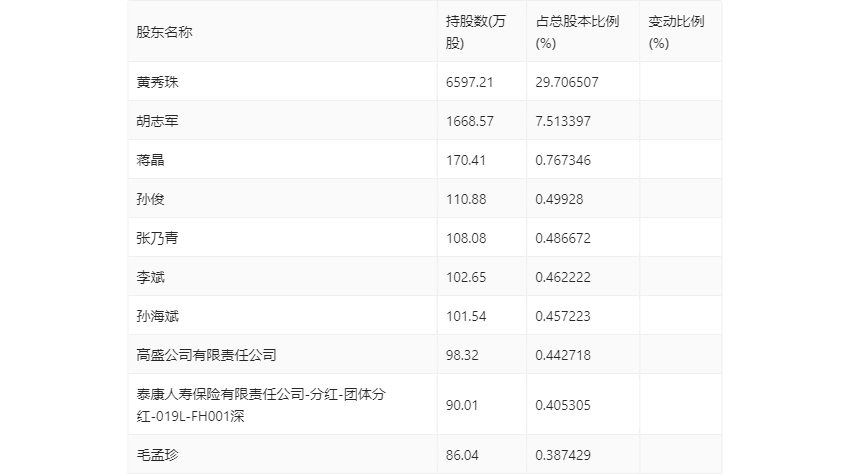This screenshot has height=474, width=850.
Task: Select the value 86.04
Action: (x=462, y=455)
